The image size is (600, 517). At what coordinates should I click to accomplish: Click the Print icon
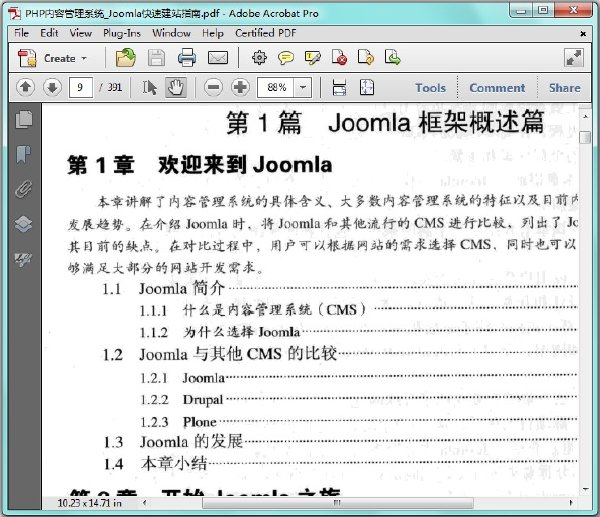[x=187, y=58]
